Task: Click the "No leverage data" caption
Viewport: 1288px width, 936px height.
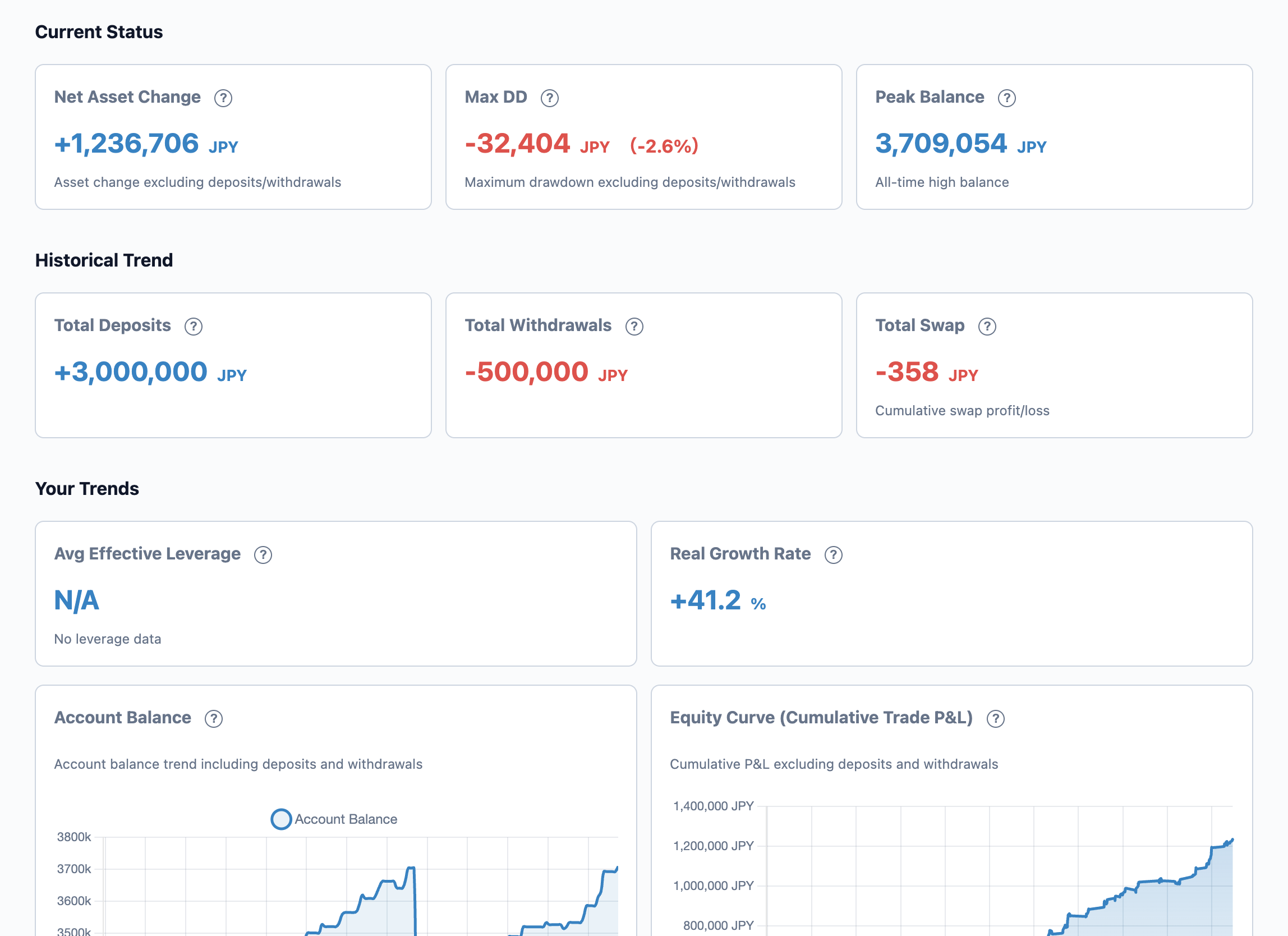Action: coord(107,639)
